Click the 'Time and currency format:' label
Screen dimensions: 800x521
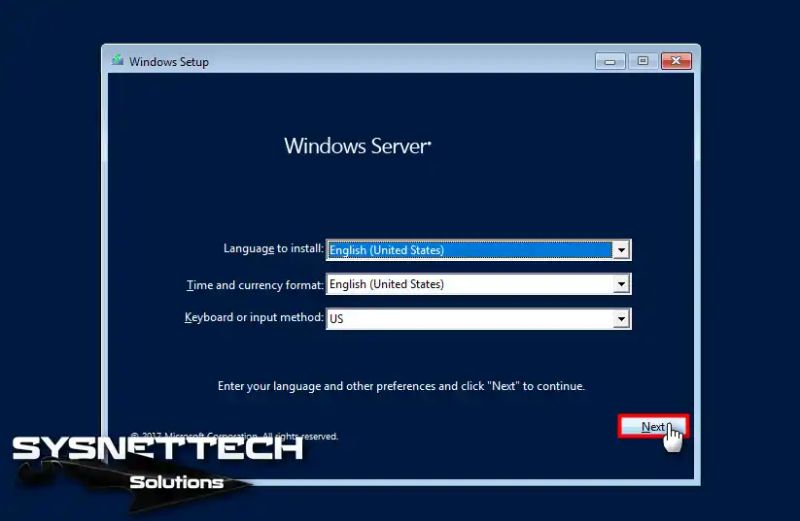click(255, 285)
